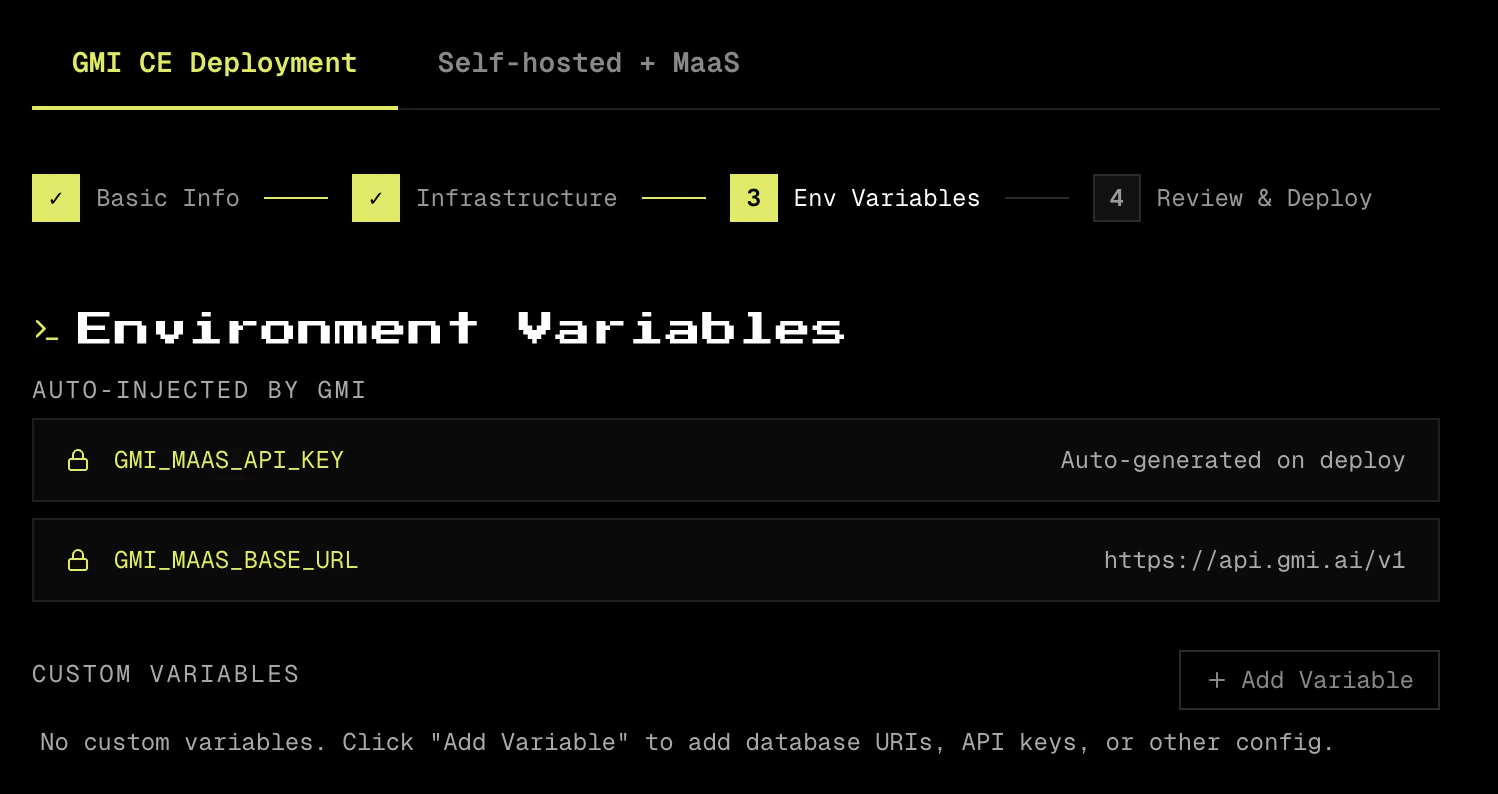Click the 'Auto-generated on deploy' value
1498x794 pixels.
point(1233,460)
